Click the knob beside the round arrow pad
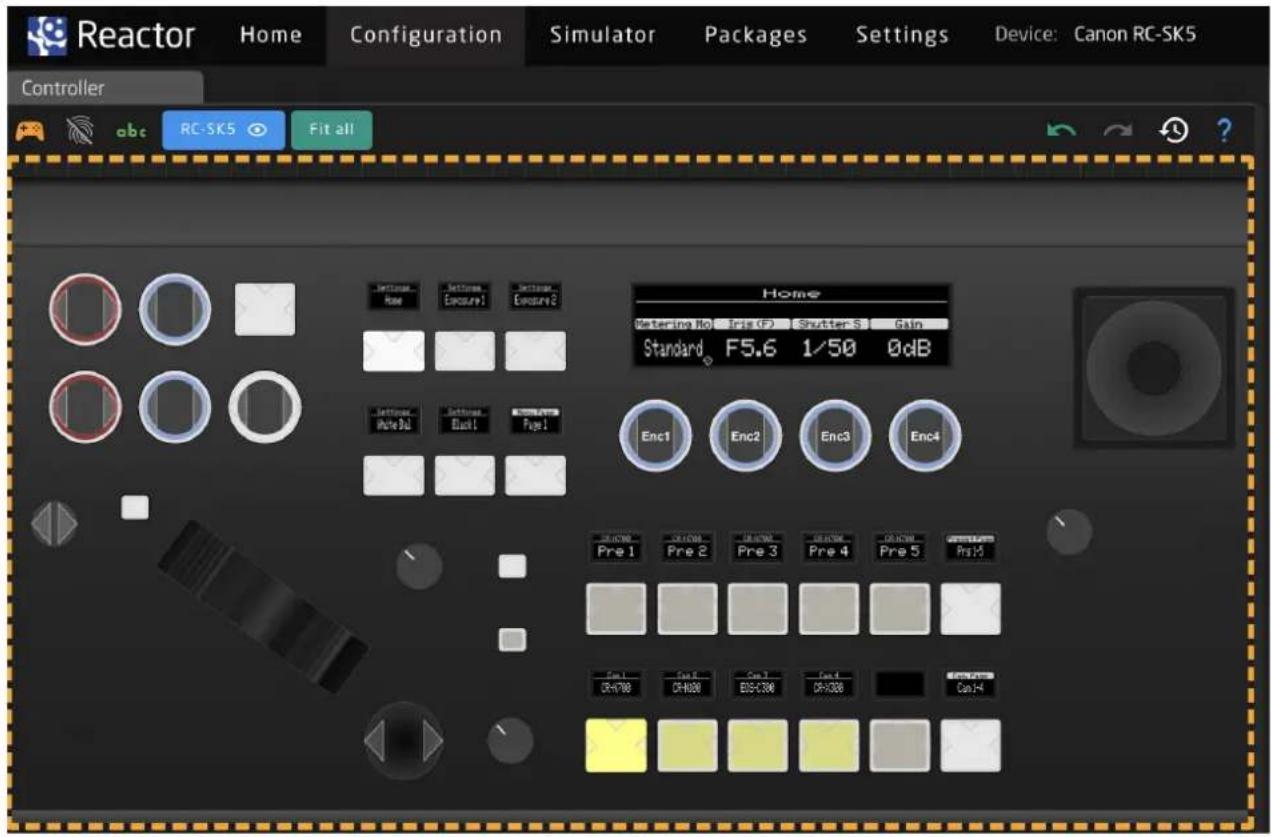 tap(510, 741)
